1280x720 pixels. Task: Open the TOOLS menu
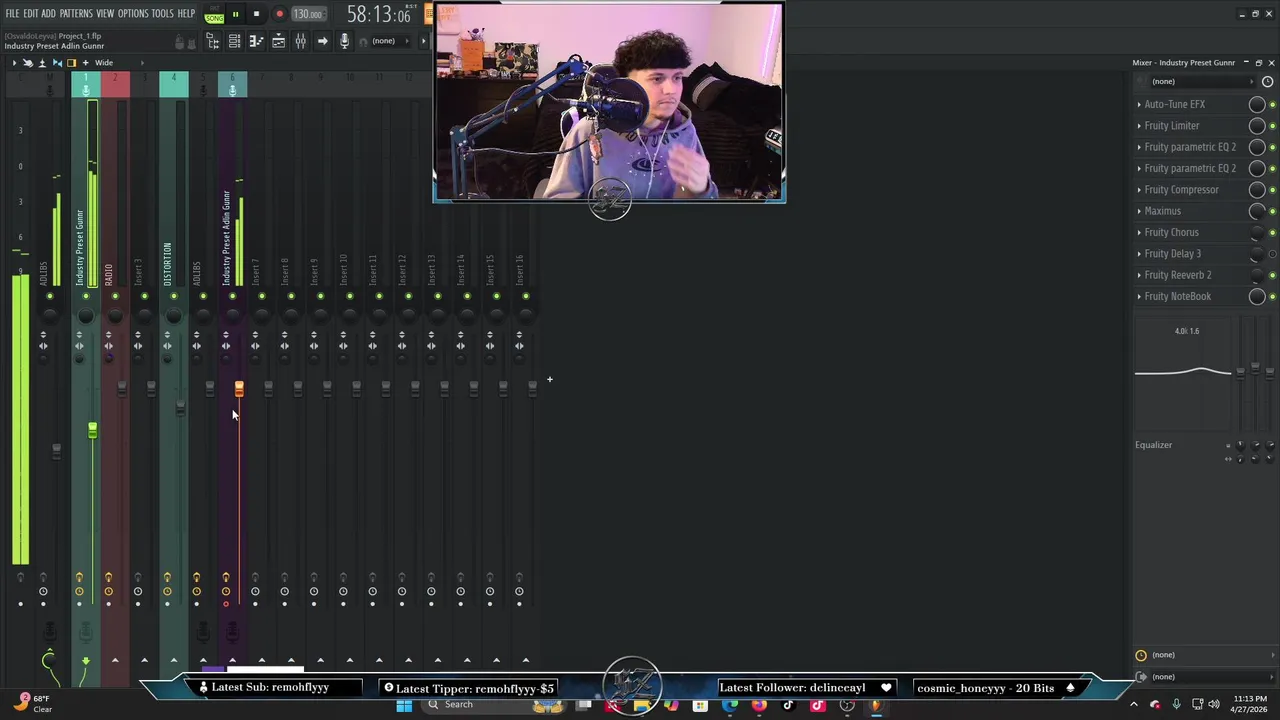[162, 14]
